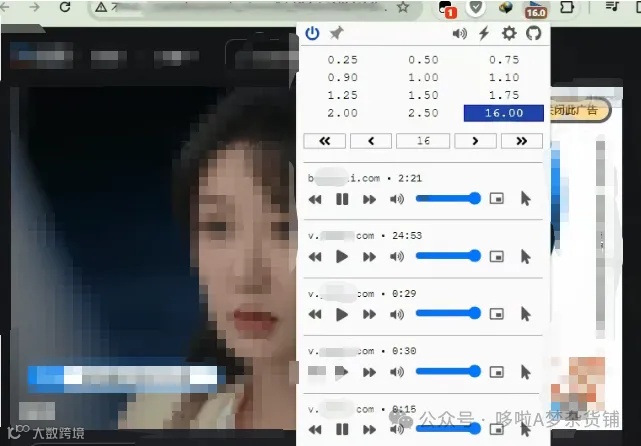Open picture-in-picture for the 0:30 video
This screenshot has height=446, width=641.
pyautogui.click(x=497, y=372)
